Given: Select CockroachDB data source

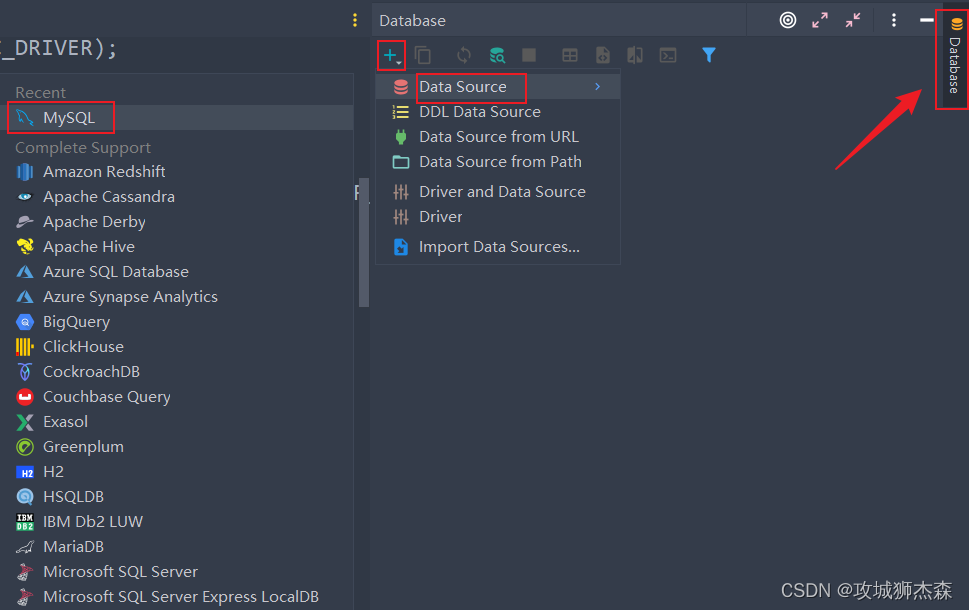Looking at the screenshot, I should [x=177, y=371].
